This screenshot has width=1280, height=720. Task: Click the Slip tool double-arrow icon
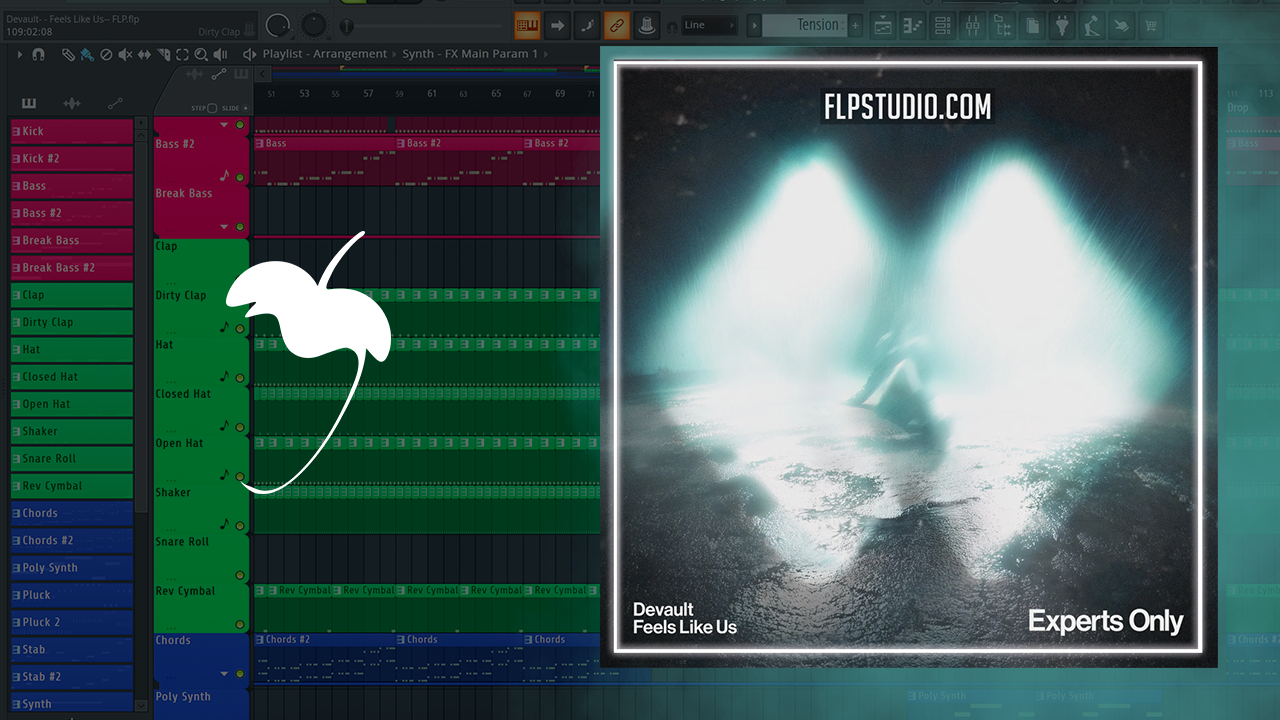(x=144, y=54)
